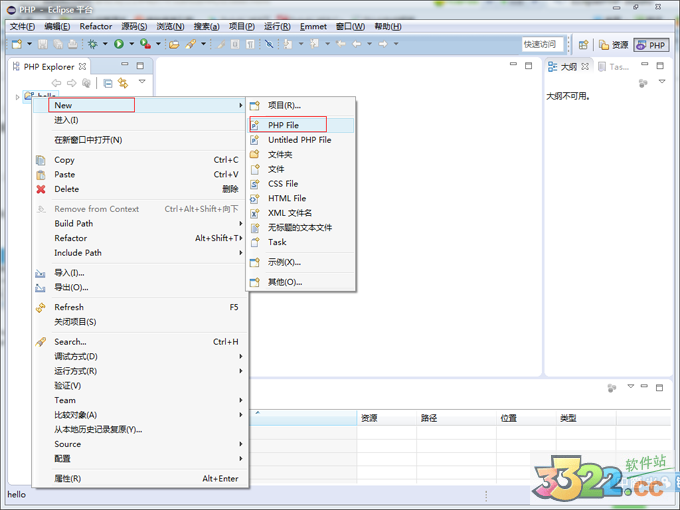Switch to the PHP perspective button
680x510 pixels.
tap(651, 45)
